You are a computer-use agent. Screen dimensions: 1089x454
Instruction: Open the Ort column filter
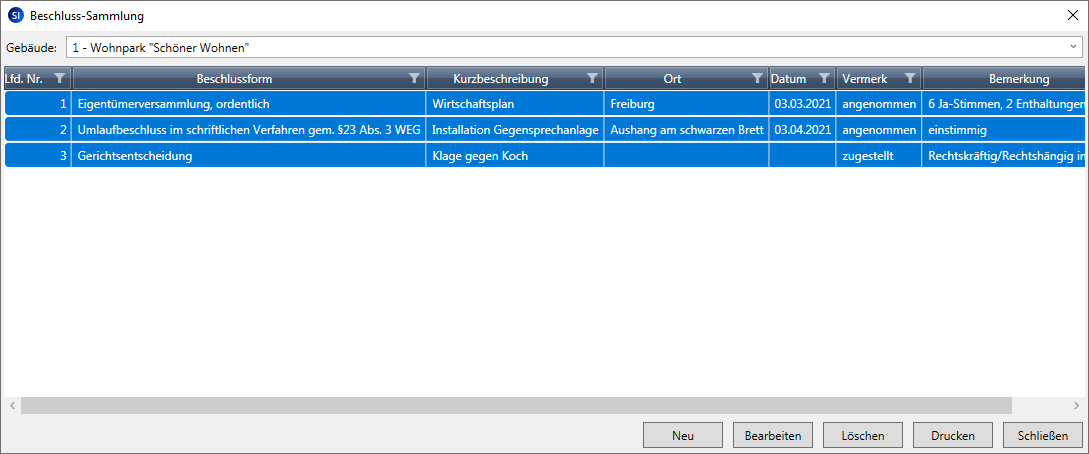(x=756, y=78)
